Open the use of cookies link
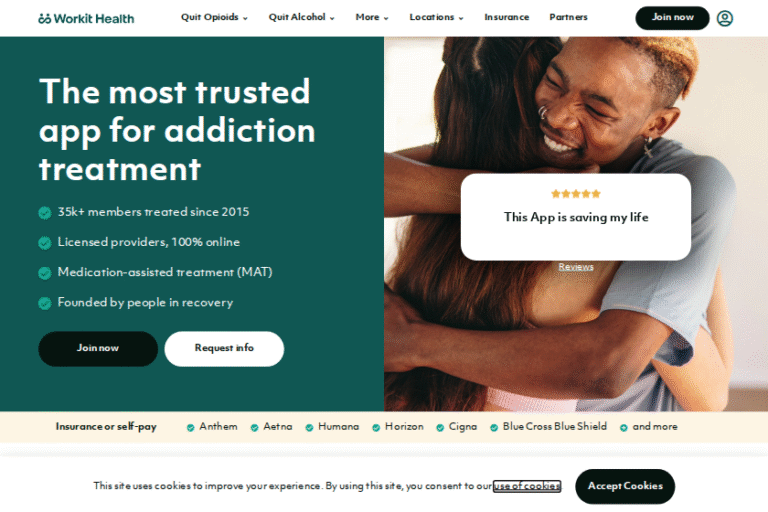Image resolution: width=768 pixels, height=512 pixels. coord(527,486)
